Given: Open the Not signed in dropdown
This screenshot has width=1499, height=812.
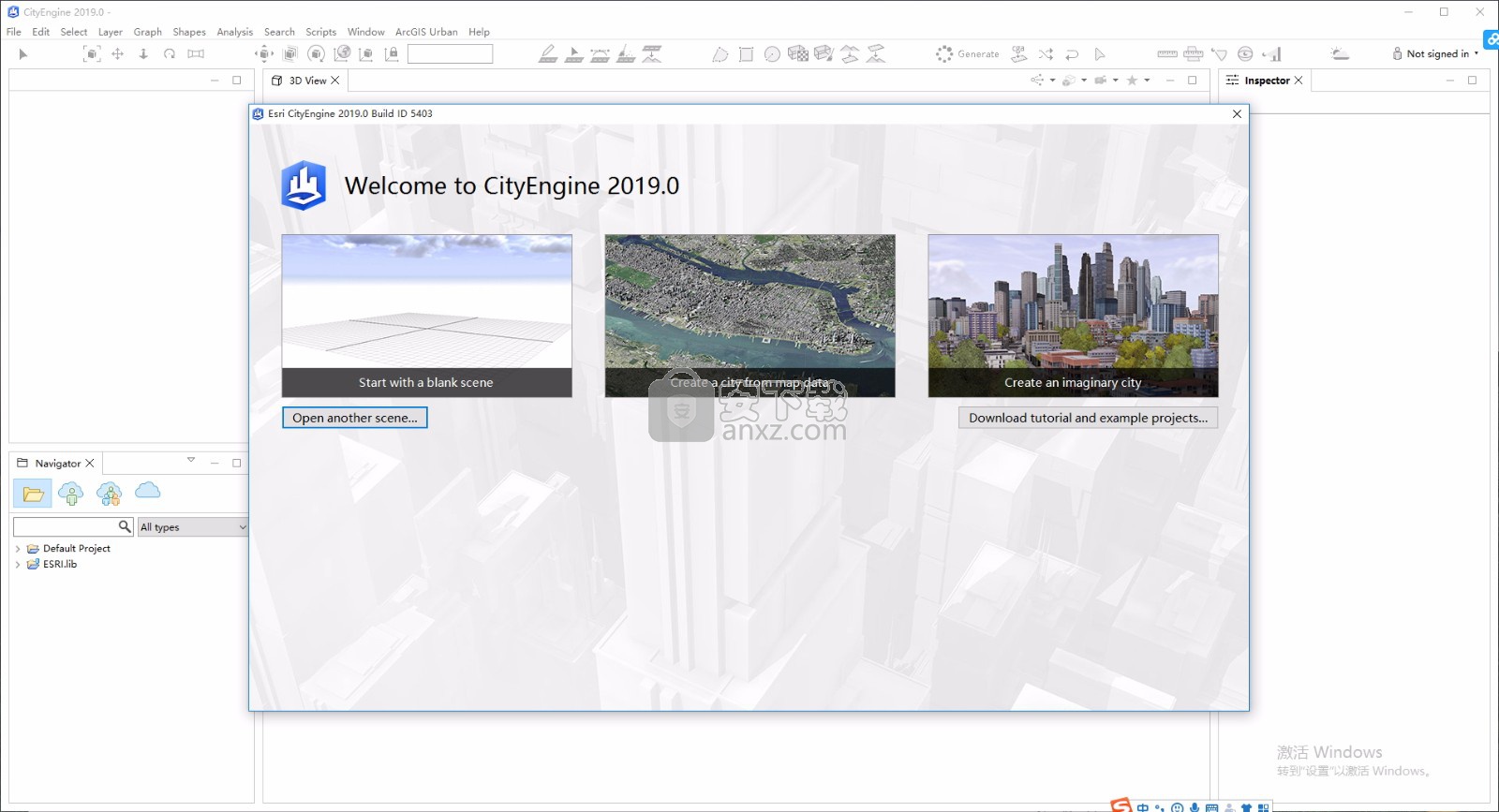Looking at the screenshot, I should click(1435, 54).
